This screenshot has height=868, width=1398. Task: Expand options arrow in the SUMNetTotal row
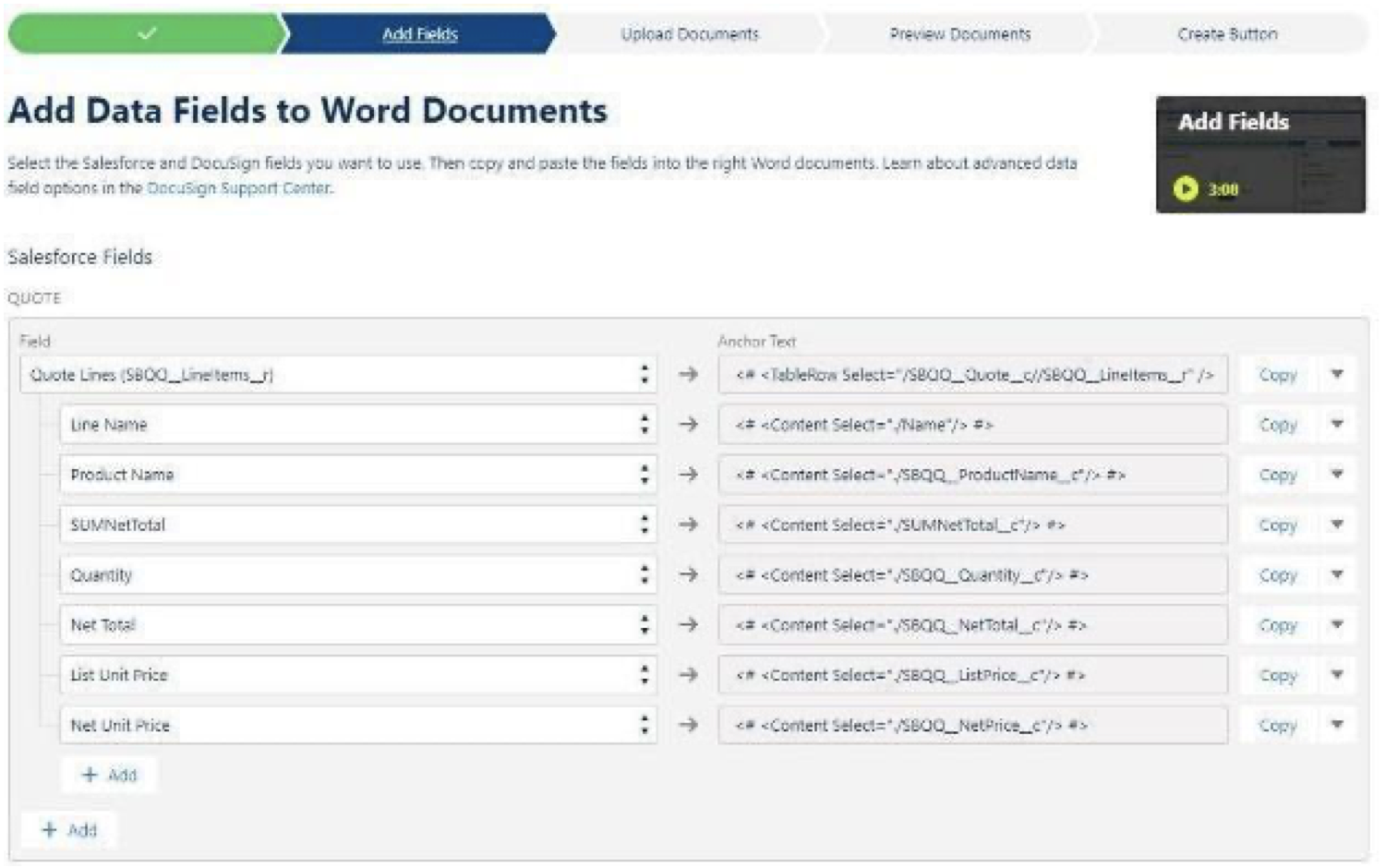1336,524
